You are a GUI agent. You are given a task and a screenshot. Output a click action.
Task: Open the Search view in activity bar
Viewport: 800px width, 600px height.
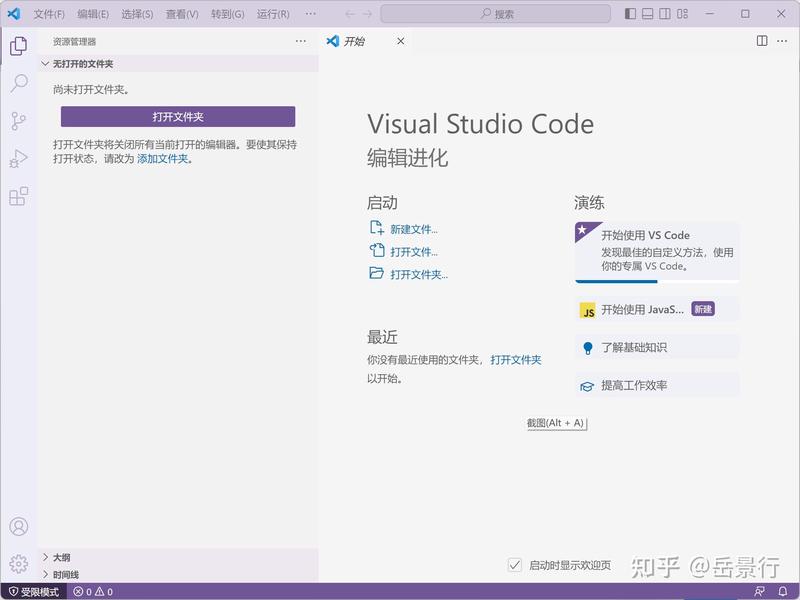[x=18, y=83]
